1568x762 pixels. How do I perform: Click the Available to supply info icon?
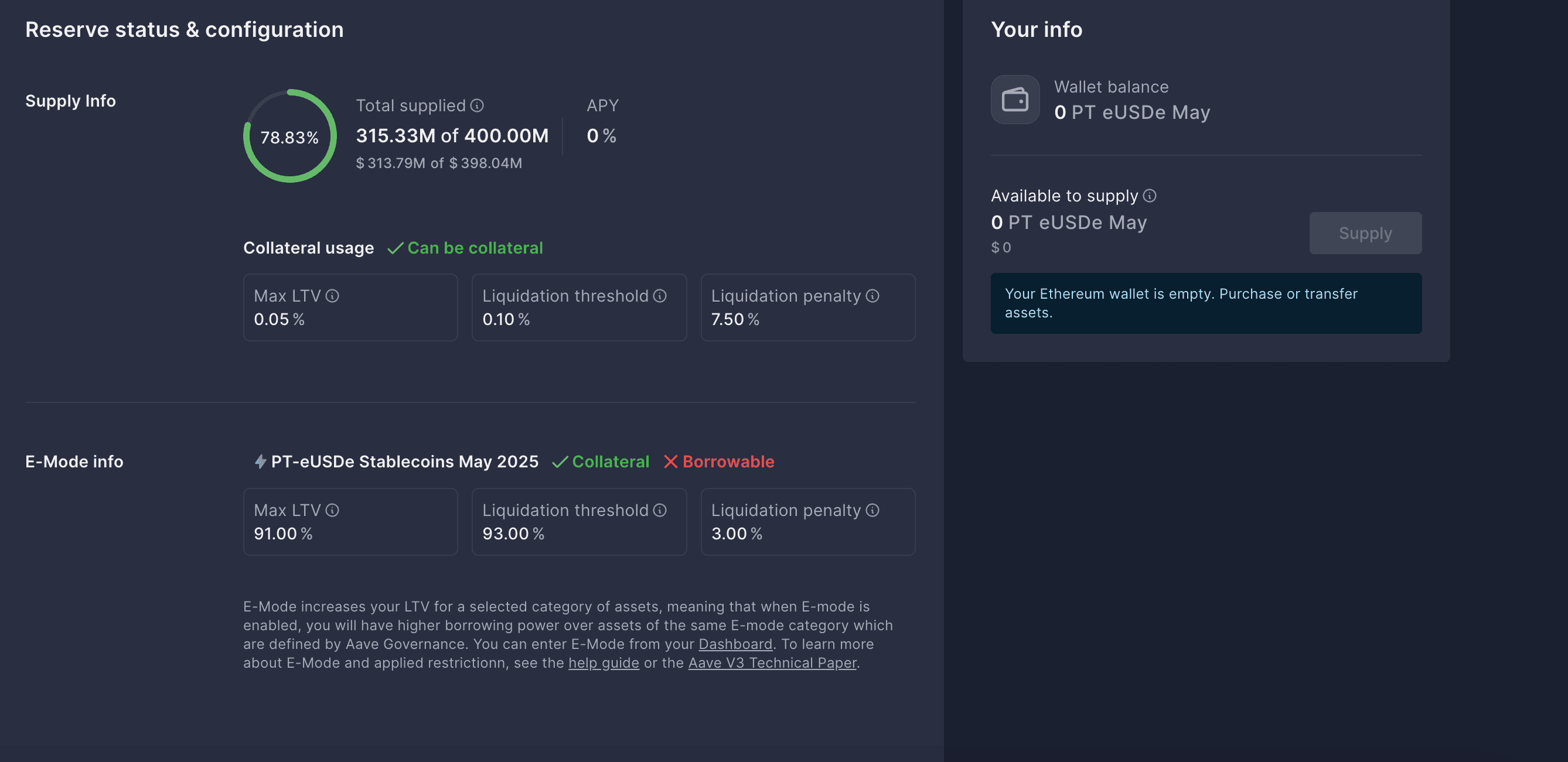pos(1149,196)
